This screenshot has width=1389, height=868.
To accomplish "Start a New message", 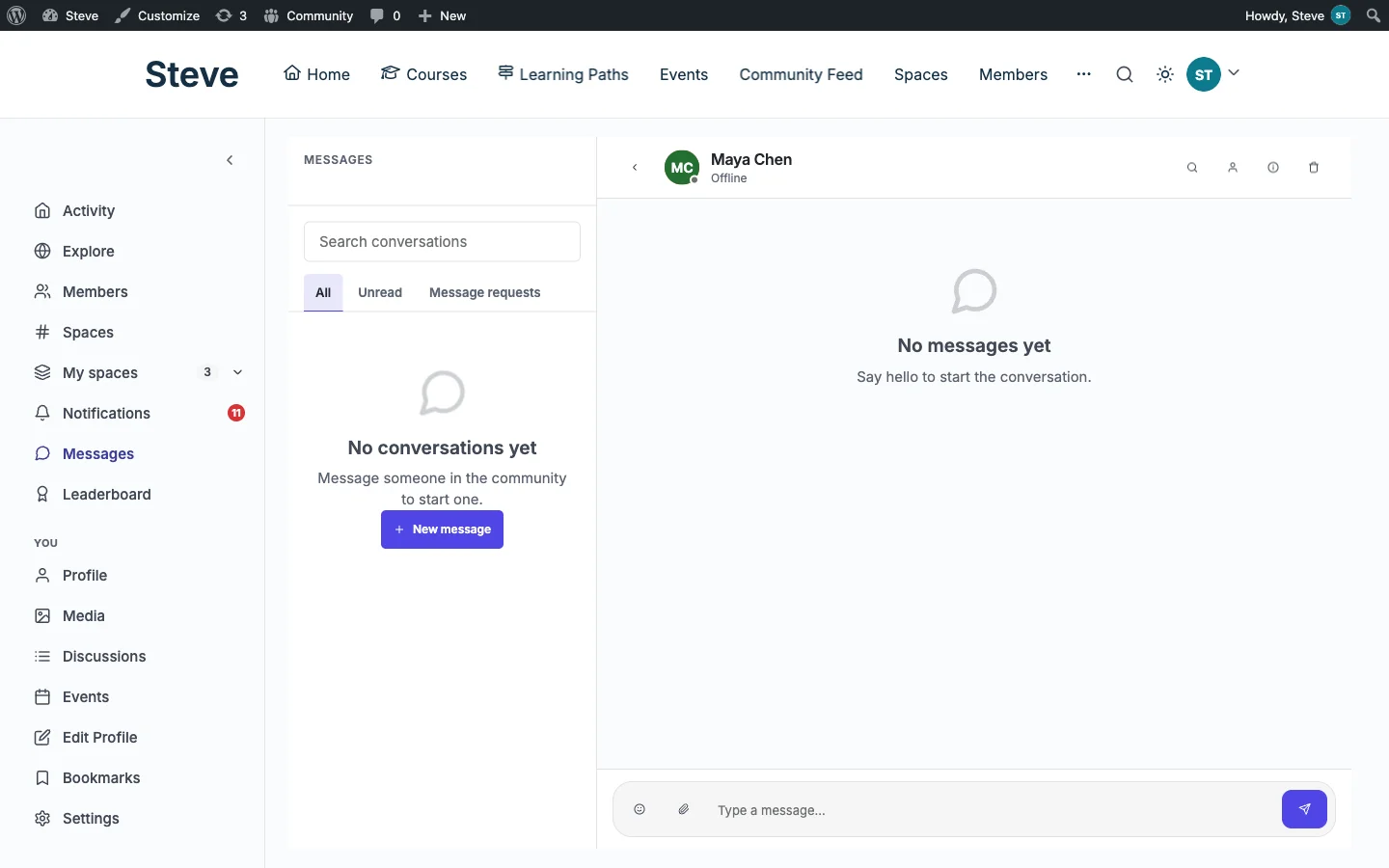I will pos(442,529).
